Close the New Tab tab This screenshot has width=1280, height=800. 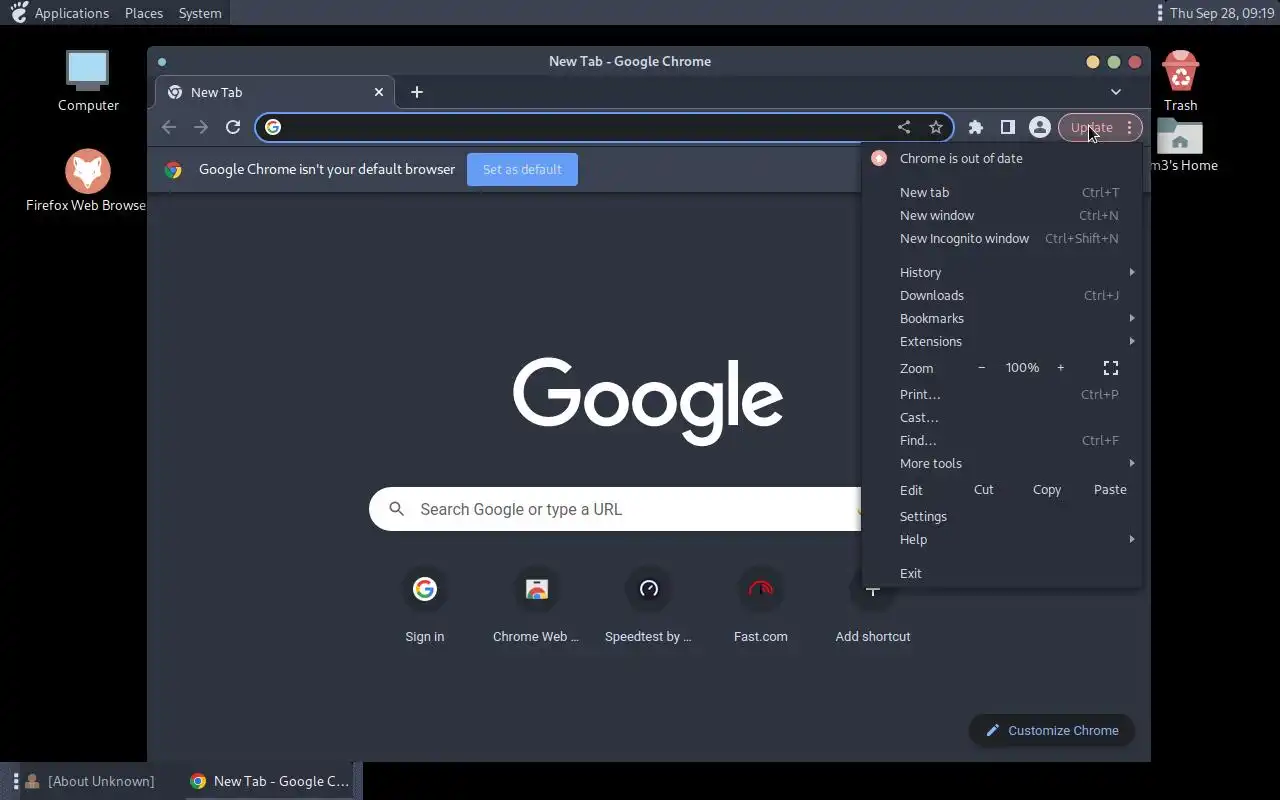point(379,92)
